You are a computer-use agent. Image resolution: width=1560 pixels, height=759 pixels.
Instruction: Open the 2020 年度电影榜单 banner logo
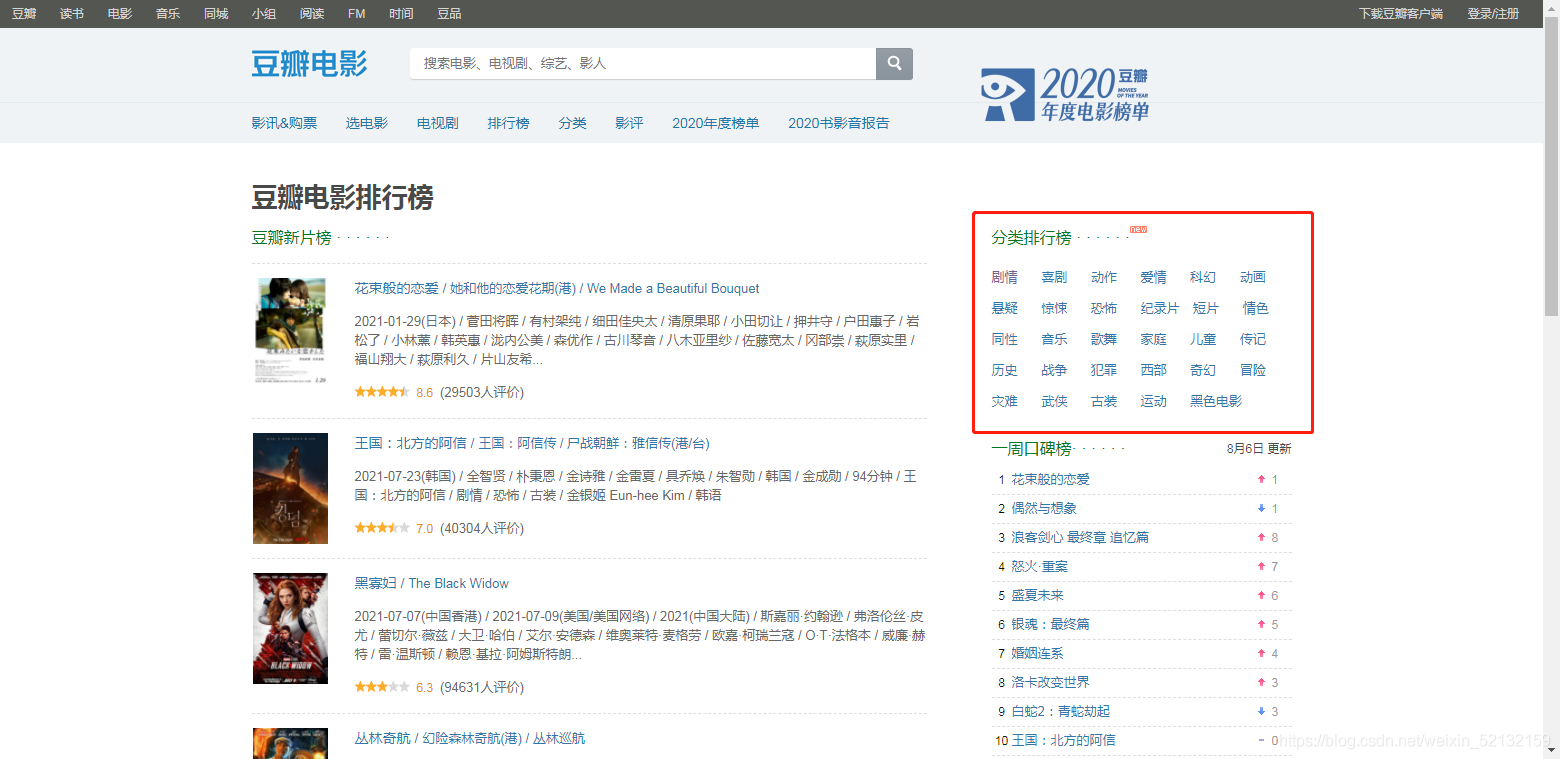(1065, 94)
